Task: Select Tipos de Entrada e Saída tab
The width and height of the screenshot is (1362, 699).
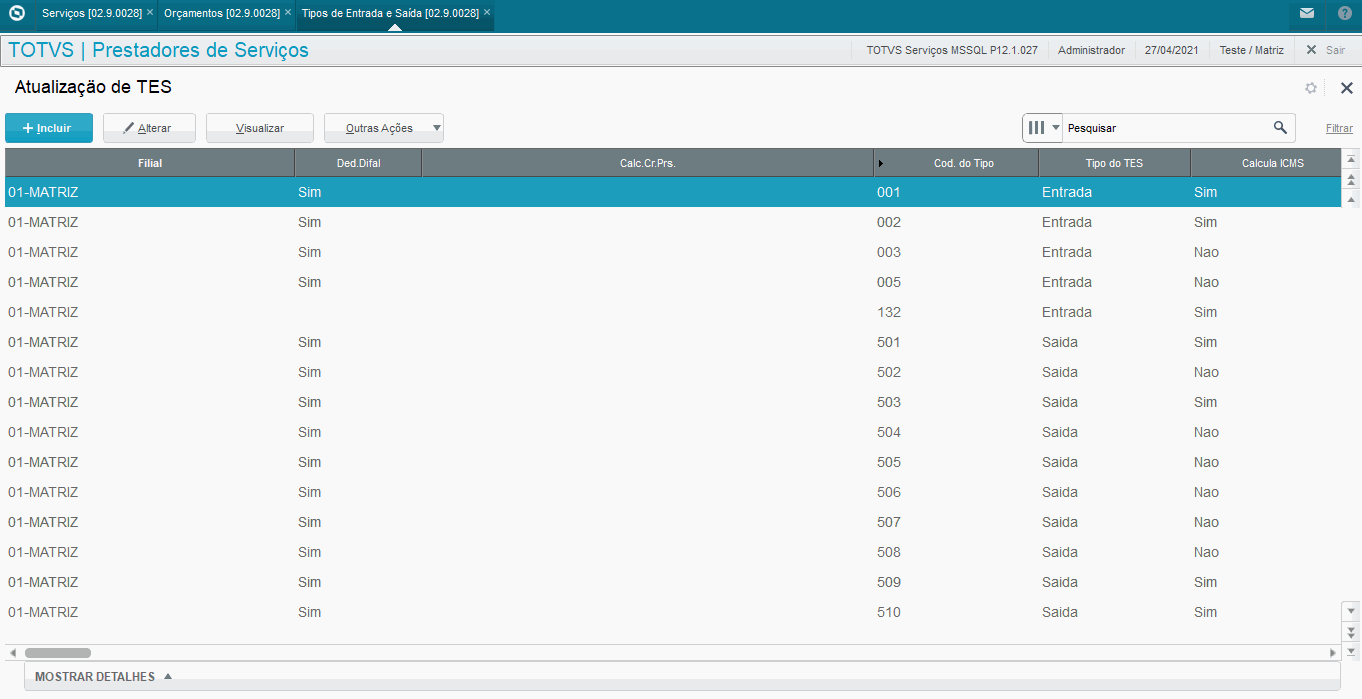Action: point(389,13)
